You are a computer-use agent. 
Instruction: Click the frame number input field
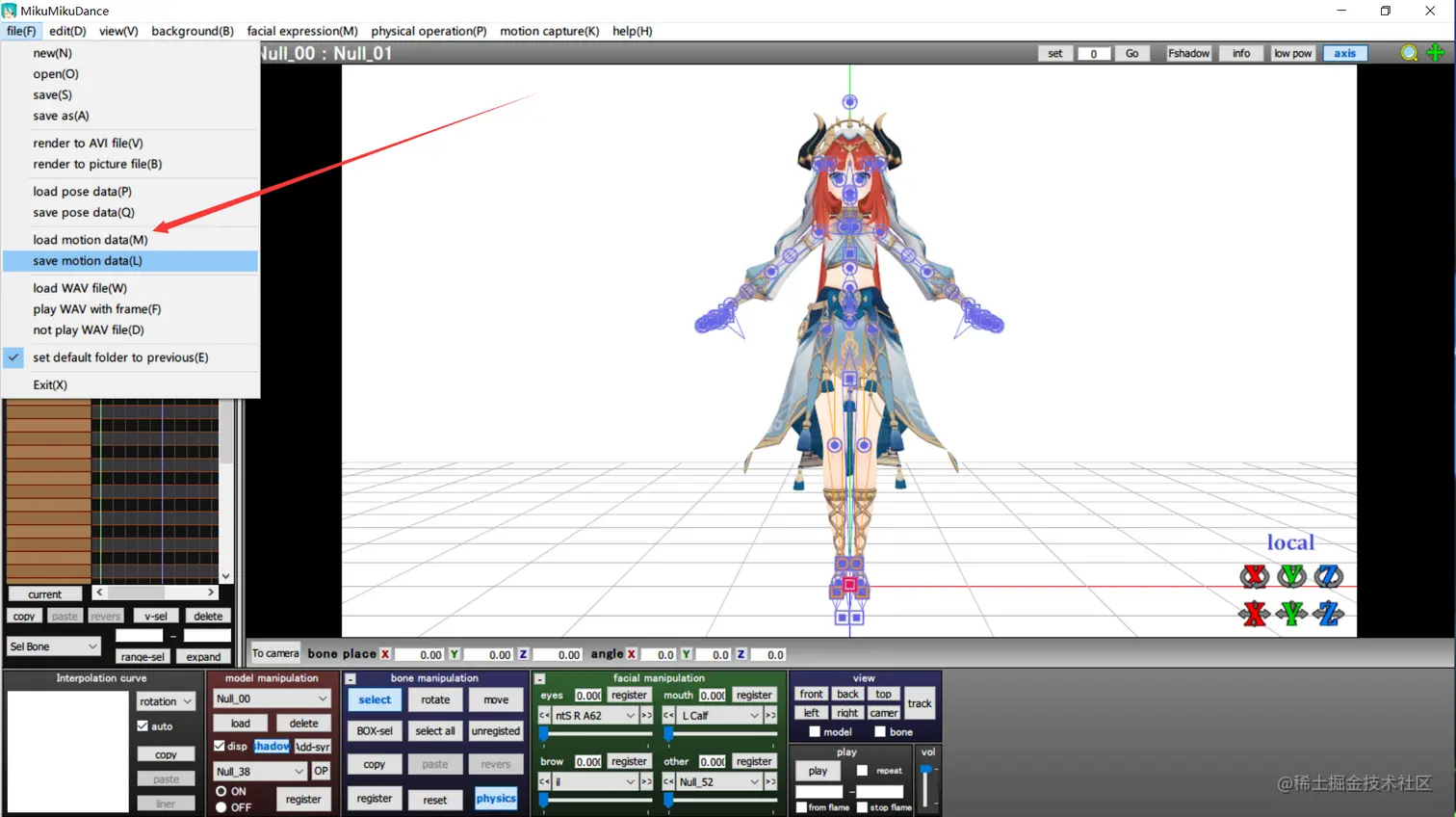point(1093,54)
